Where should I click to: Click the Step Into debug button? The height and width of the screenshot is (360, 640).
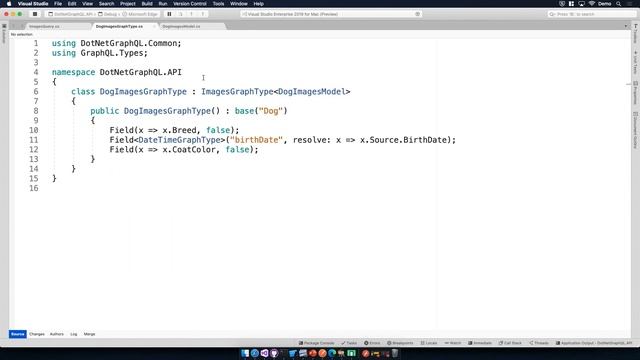click(191, 14)
